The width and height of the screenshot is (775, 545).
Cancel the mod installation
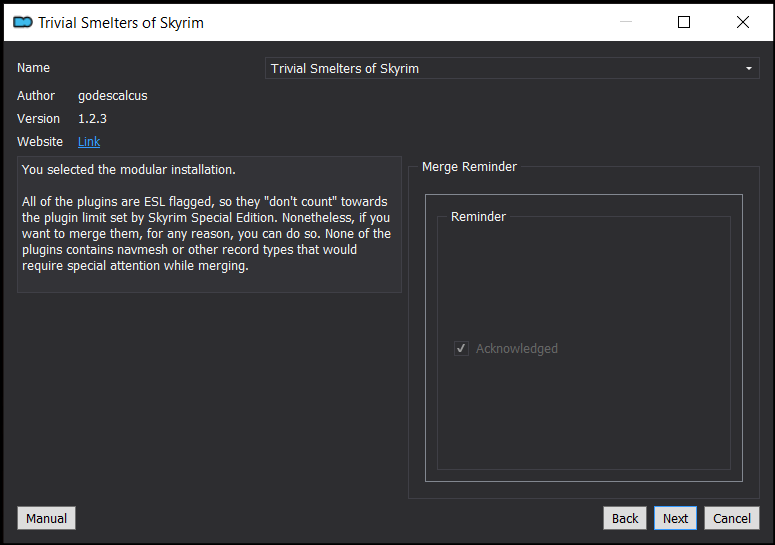pyautogui.click(x=732, y=518)
